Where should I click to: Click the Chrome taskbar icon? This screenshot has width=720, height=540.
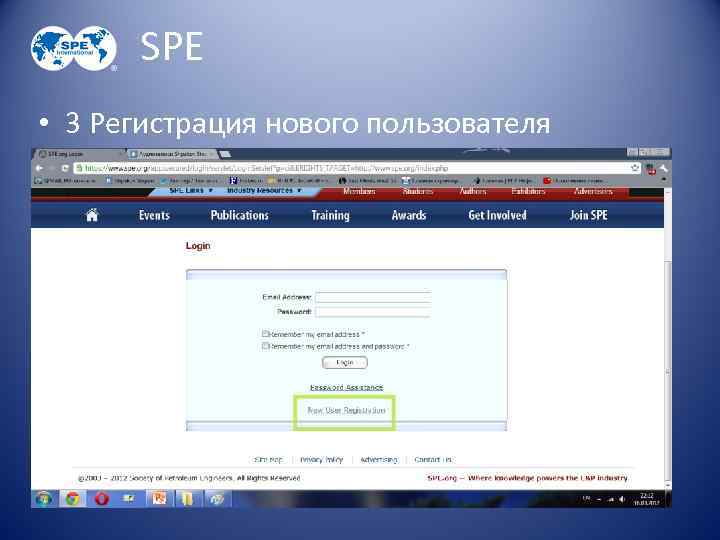(73, 499)
